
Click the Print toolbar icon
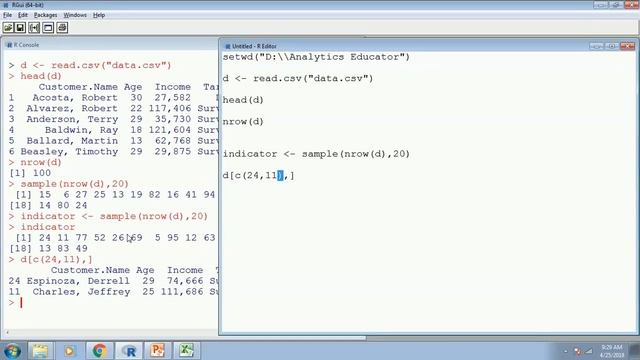coord(62,28)
